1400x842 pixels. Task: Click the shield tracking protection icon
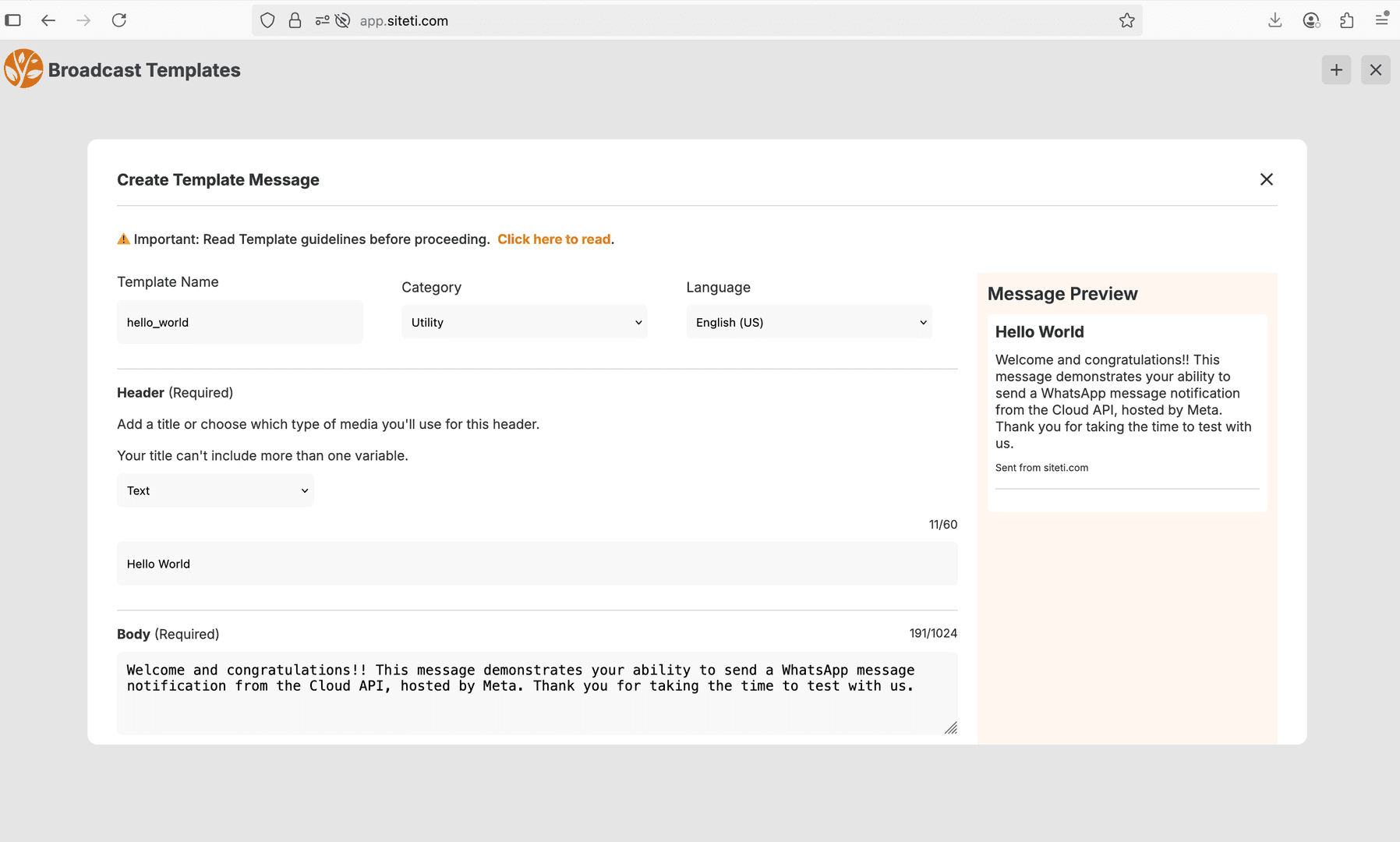267,20
